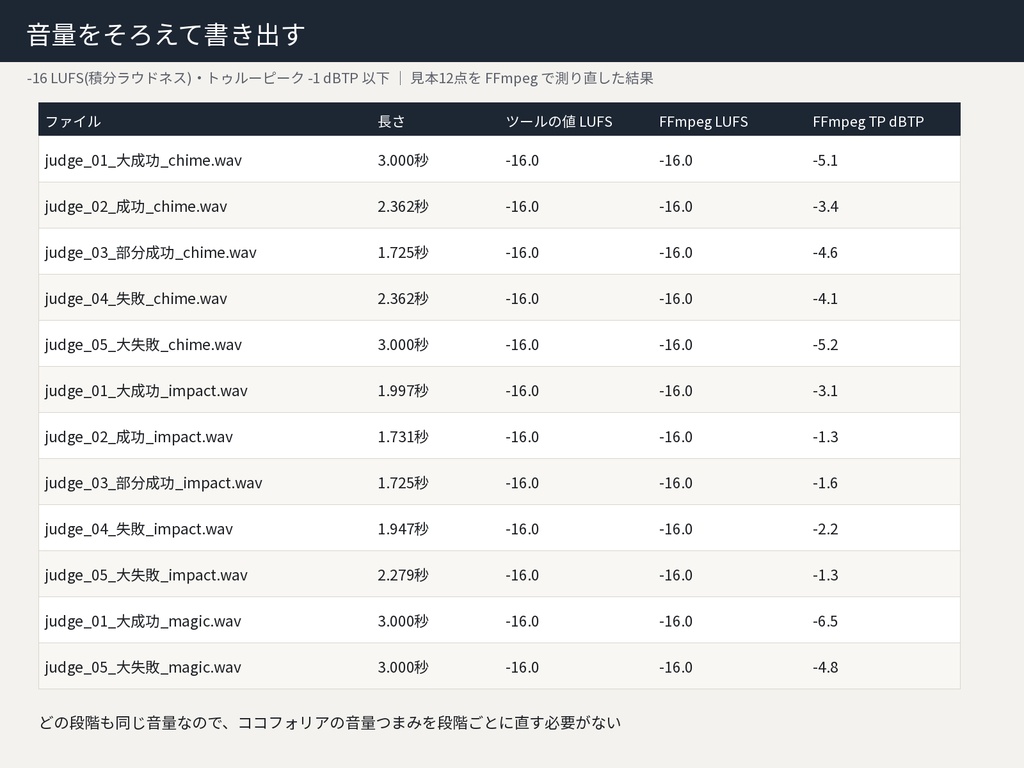
Task: Click the ファイル column header
Action: (x=73, y=121)
